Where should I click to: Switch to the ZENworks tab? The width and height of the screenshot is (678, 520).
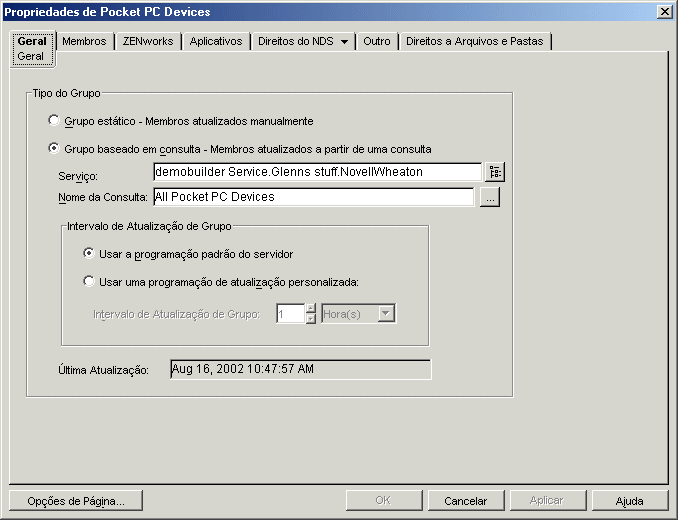(x=148, y=41)
